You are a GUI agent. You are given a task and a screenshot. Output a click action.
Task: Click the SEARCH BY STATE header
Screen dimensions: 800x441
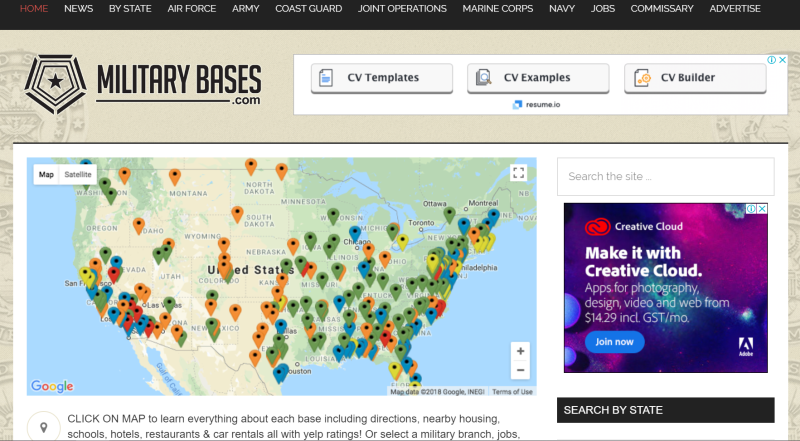[x=665, y=410]
